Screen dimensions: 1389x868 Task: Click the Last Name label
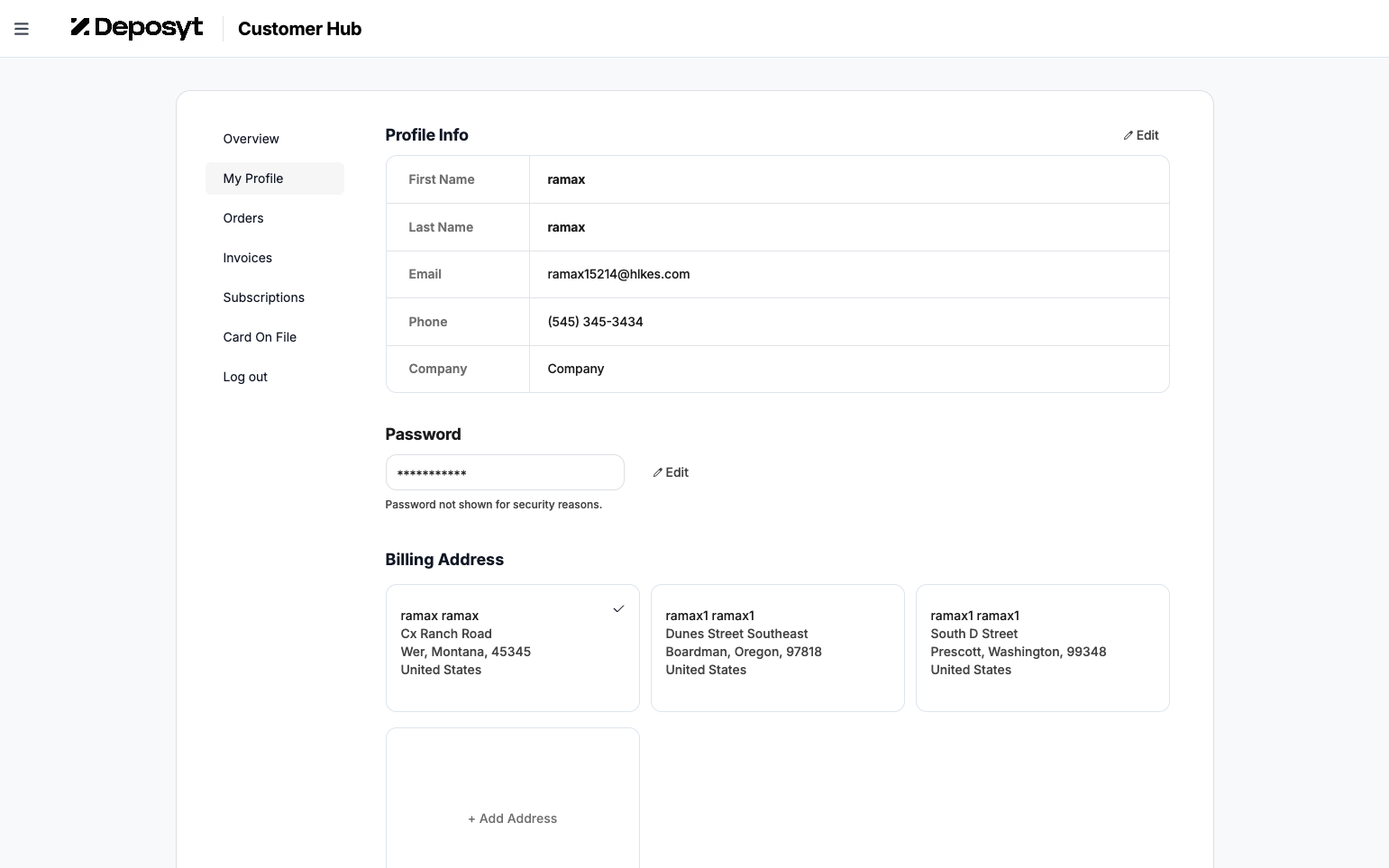(441, 227)
